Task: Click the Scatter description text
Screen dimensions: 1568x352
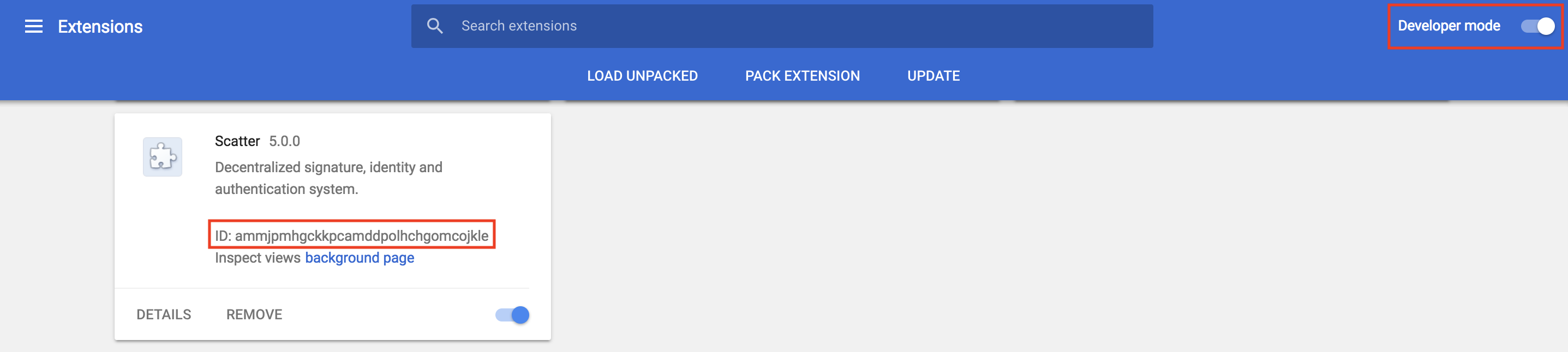Action: (328, 178)
